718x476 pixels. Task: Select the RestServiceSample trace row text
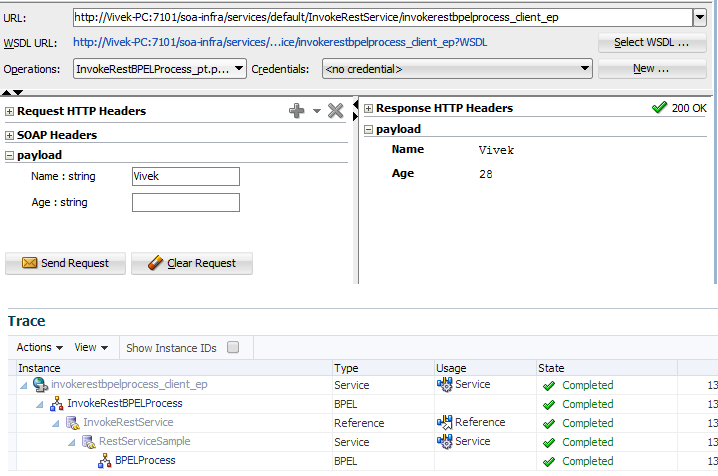pyautogui.click(x=145, y=441)
